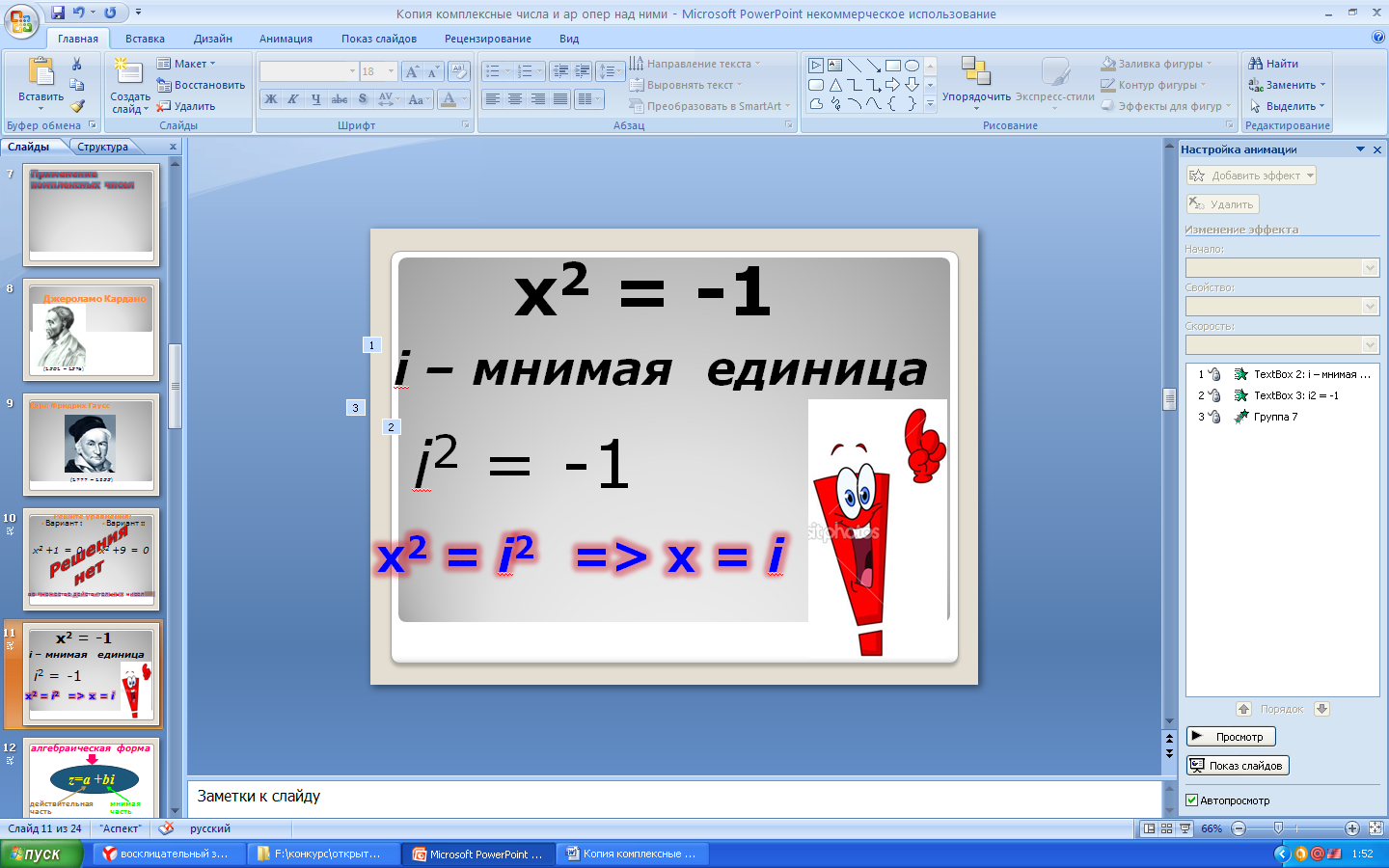
Task: Justify paragraph text
Action: pos(560,99)
